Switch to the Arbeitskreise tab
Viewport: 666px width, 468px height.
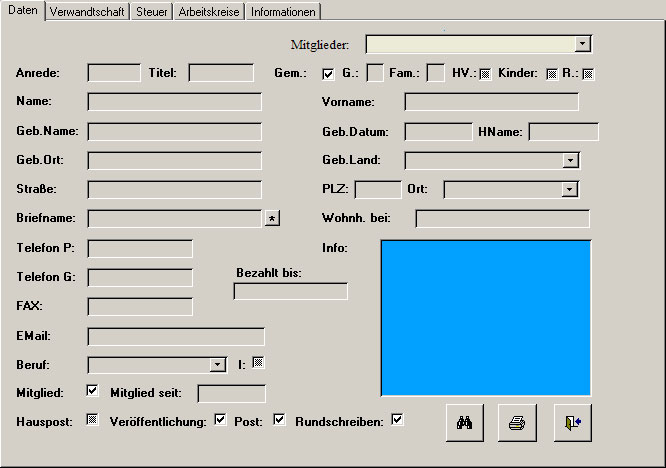pyautogui.click(x=209, y=12)
